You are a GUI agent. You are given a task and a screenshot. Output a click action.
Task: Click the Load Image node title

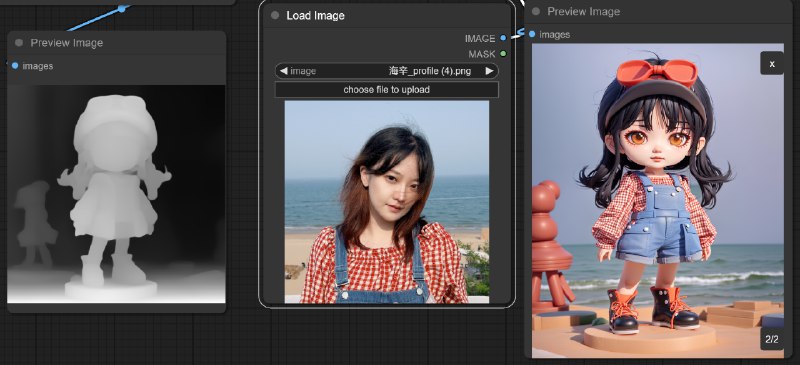[315, 16]
